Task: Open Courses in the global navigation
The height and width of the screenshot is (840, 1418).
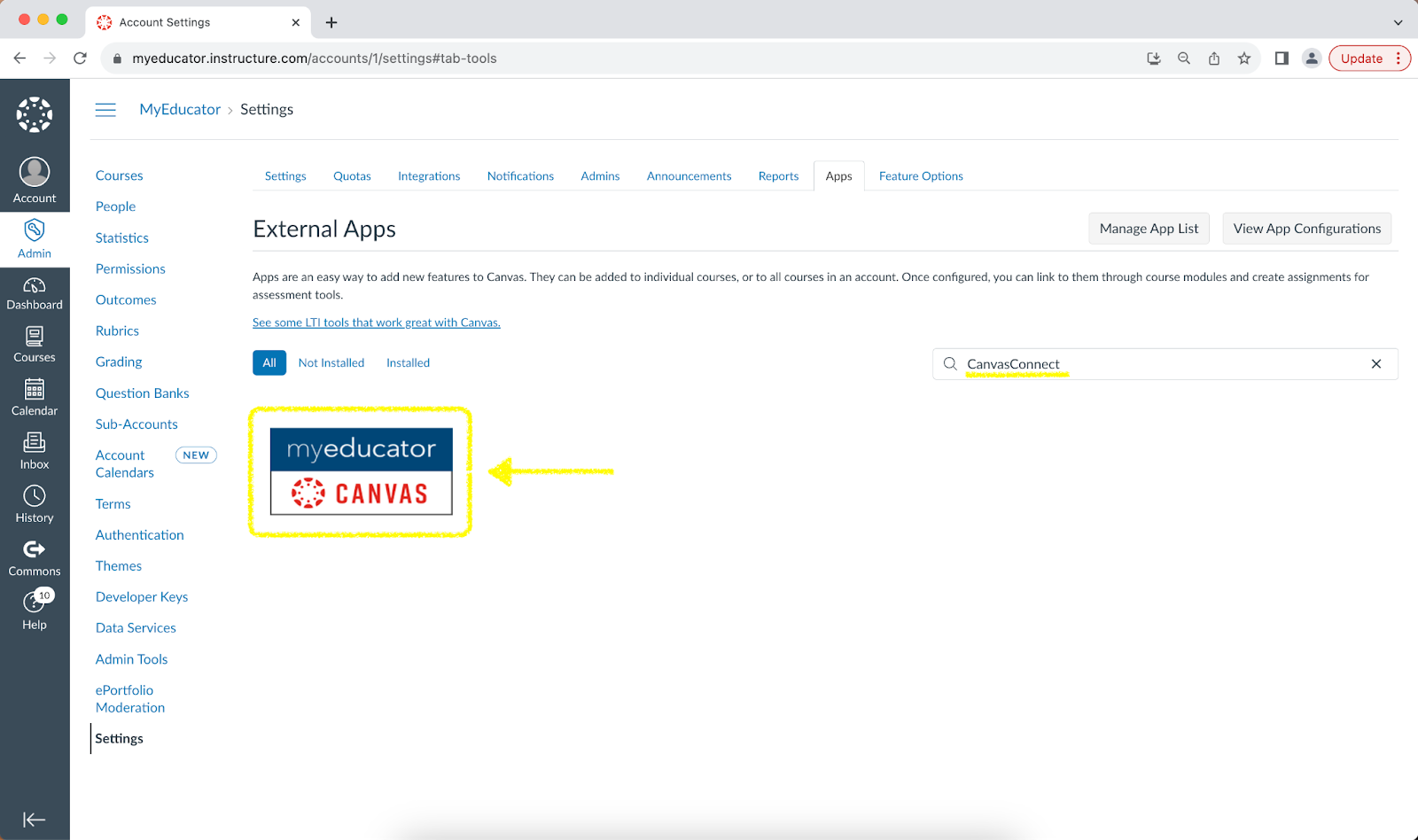Action: pos(35,345)
